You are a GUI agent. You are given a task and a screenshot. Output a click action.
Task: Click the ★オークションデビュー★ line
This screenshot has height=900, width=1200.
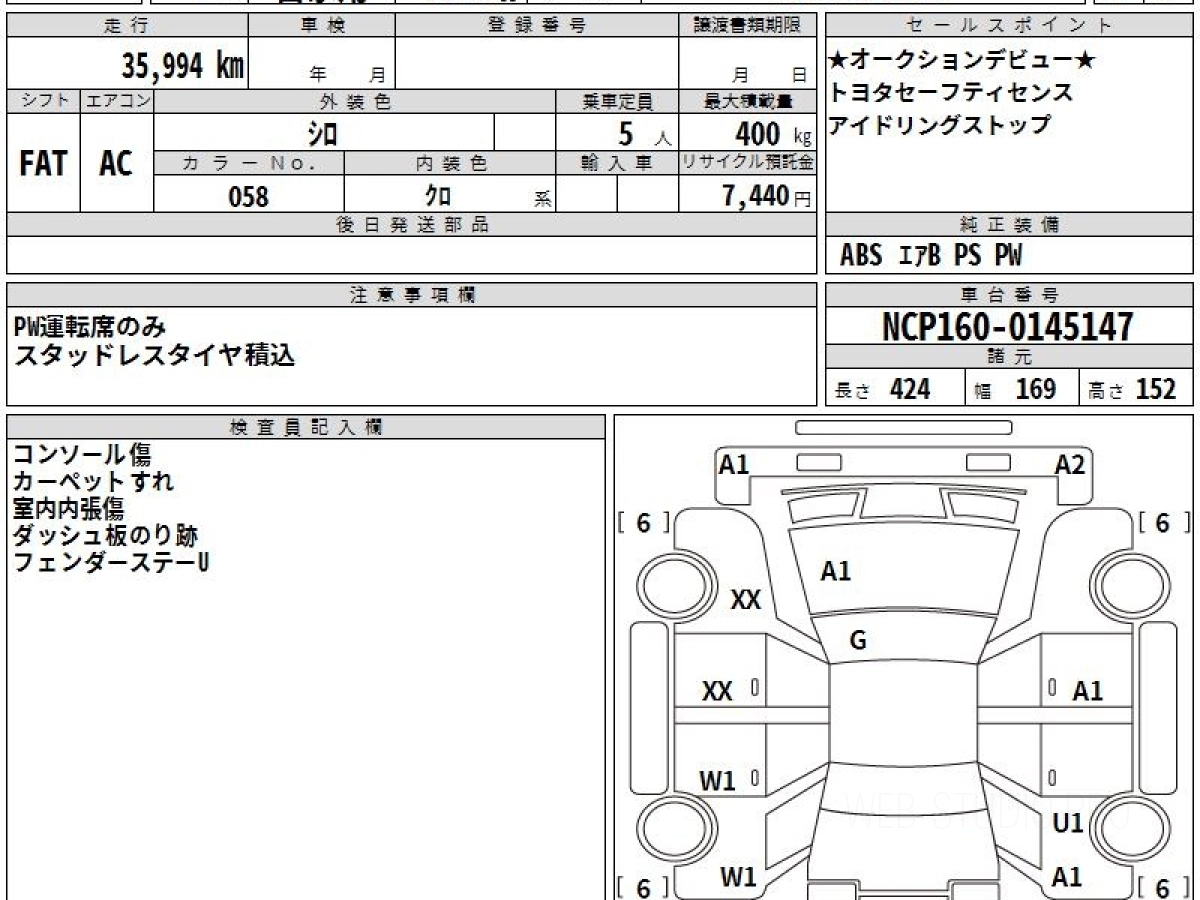coord(962,61)
